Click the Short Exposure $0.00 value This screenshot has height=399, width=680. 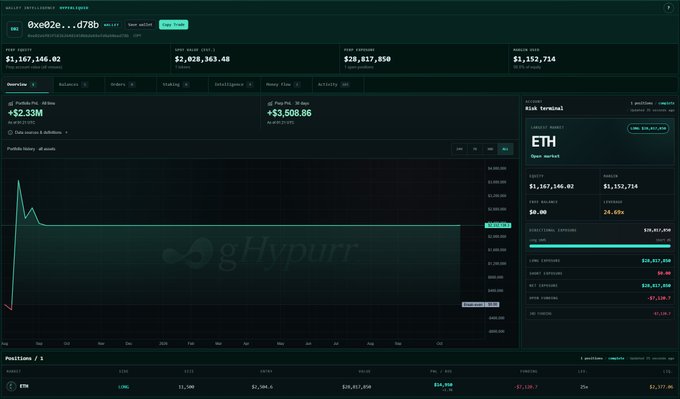click(664, 273)
